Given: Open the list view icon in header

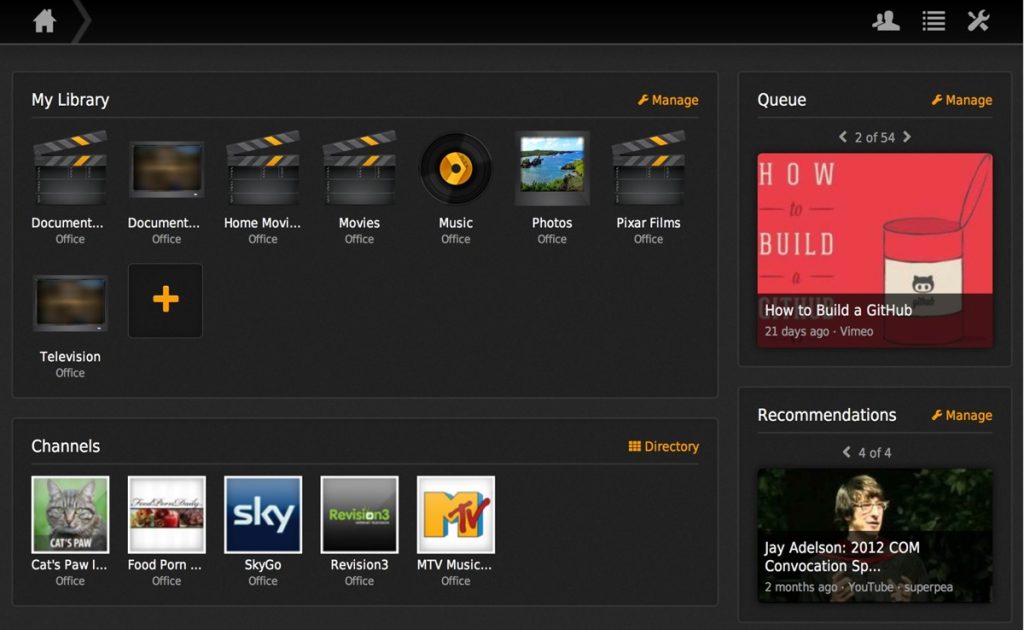Looking at the screenshot, I should 933,21.
